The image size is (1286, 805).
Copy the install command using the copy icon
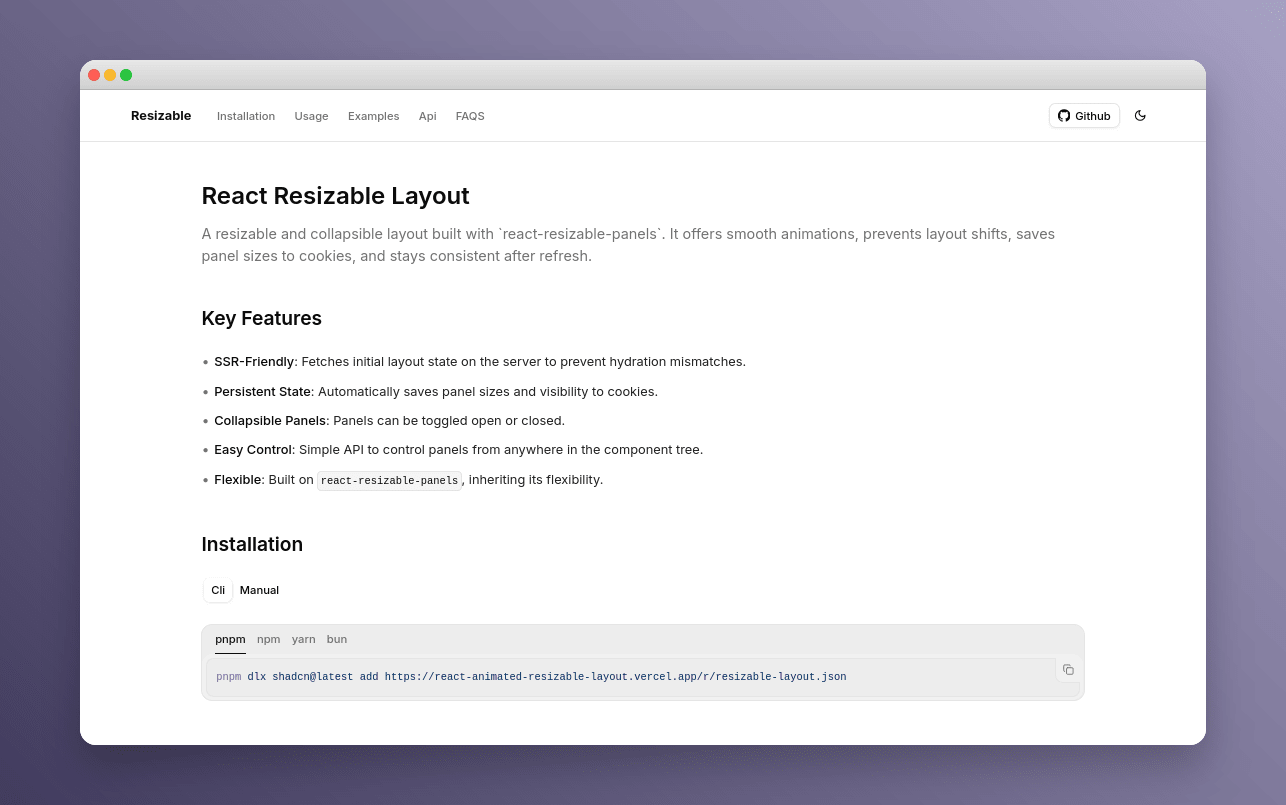coord(1067,670)
